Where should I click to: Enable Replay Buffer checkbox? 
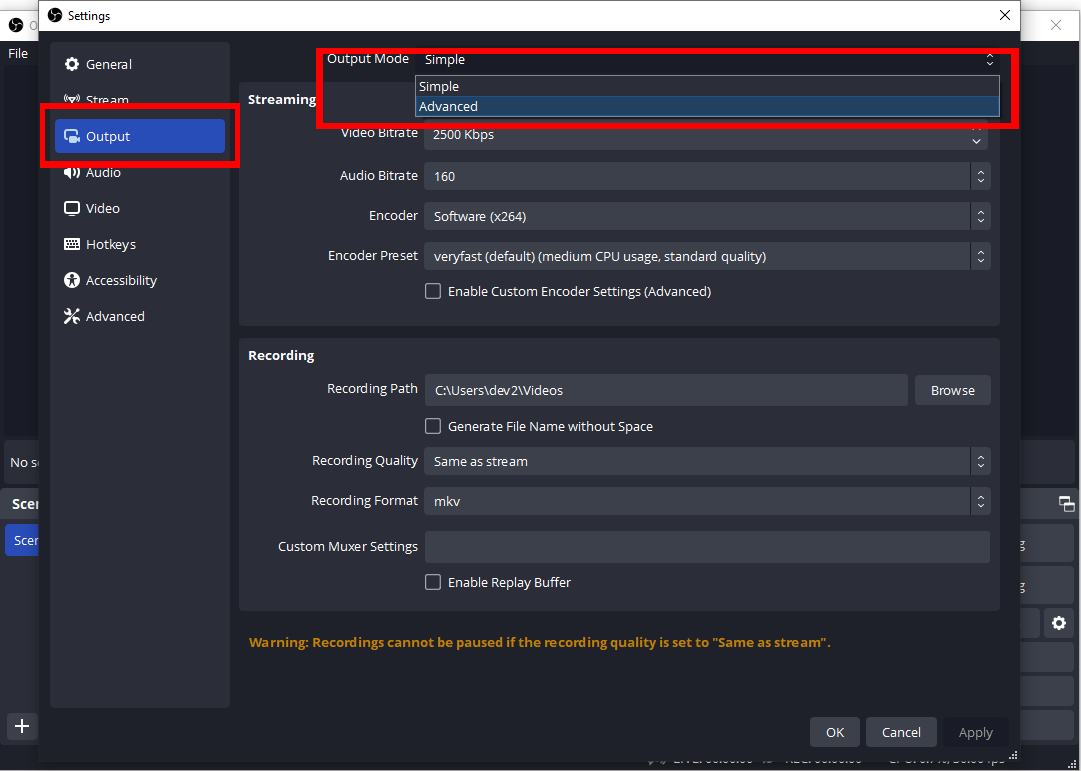(433, 583)
